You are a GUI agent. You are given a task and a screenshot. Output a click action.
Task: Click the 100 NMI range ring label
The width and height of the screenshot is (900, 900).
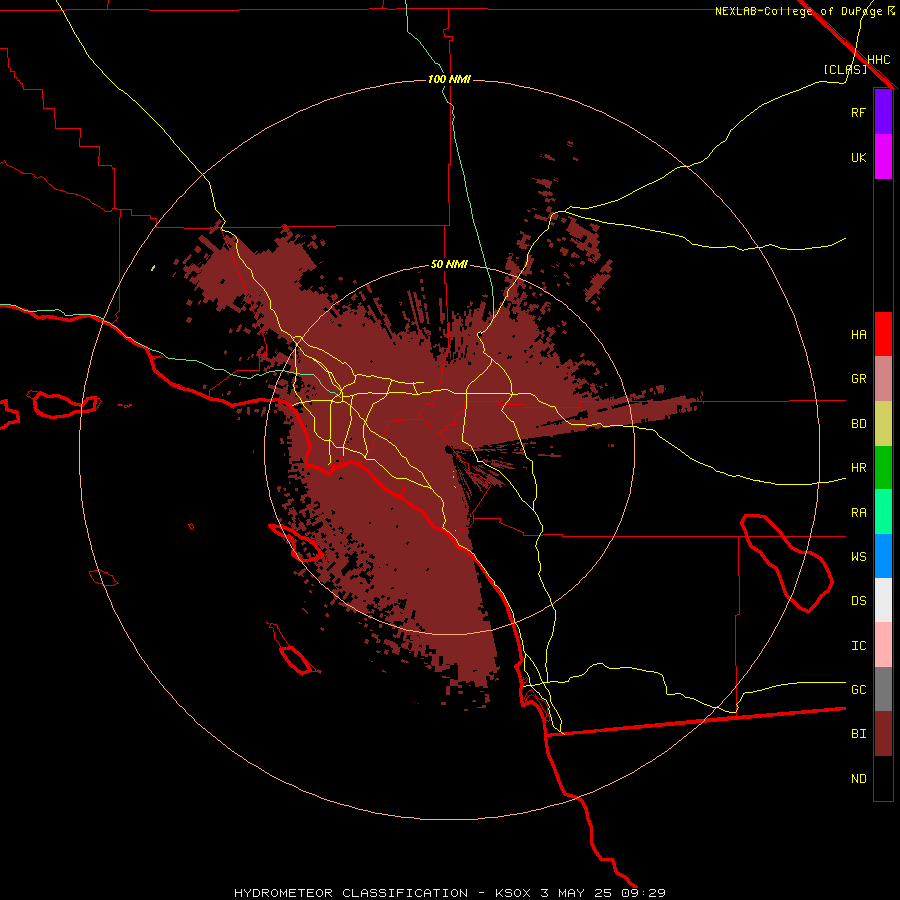(x=449, y=79)
